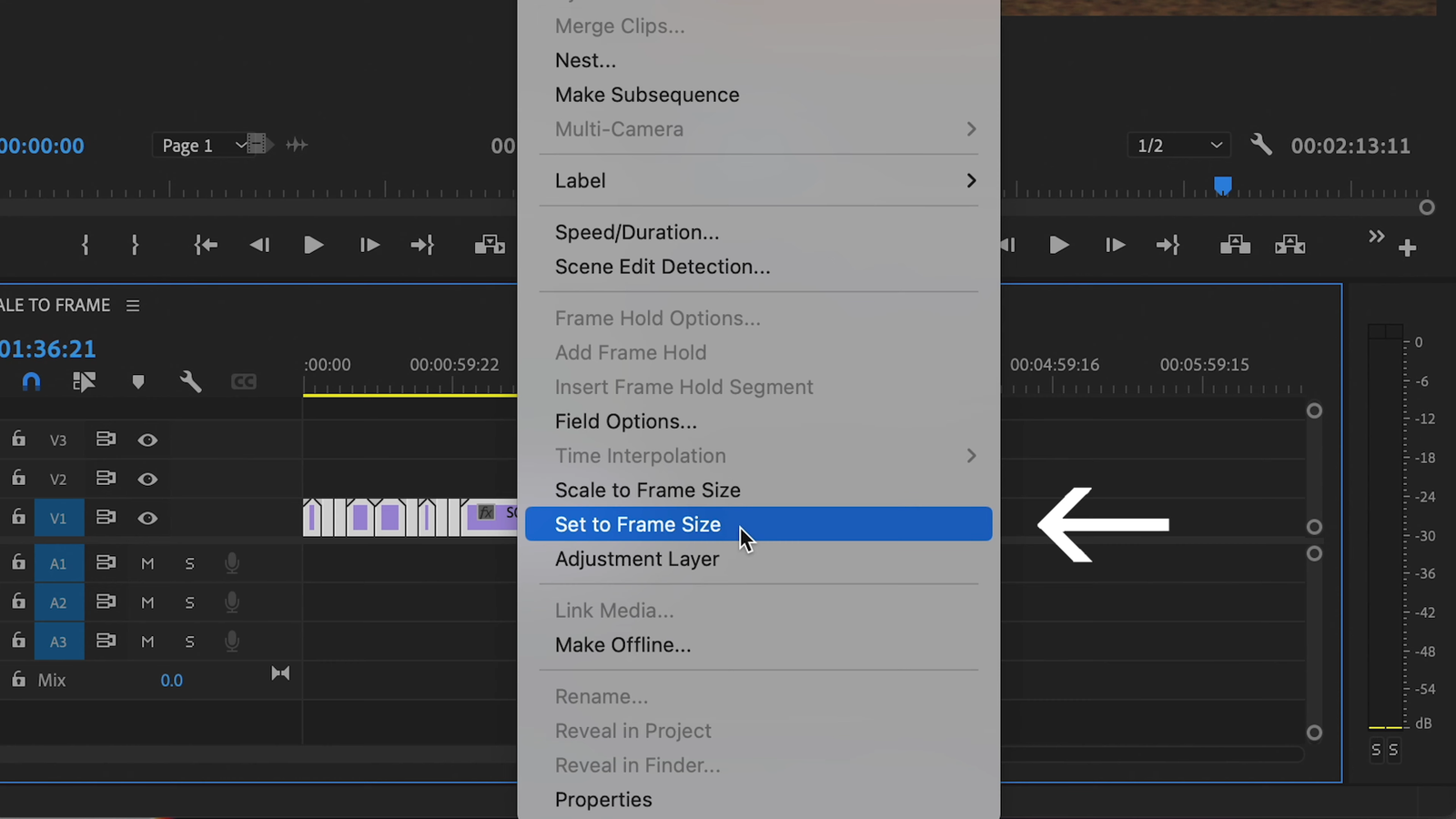Step forward one frame in Program Monitor

coord(1115,245)
